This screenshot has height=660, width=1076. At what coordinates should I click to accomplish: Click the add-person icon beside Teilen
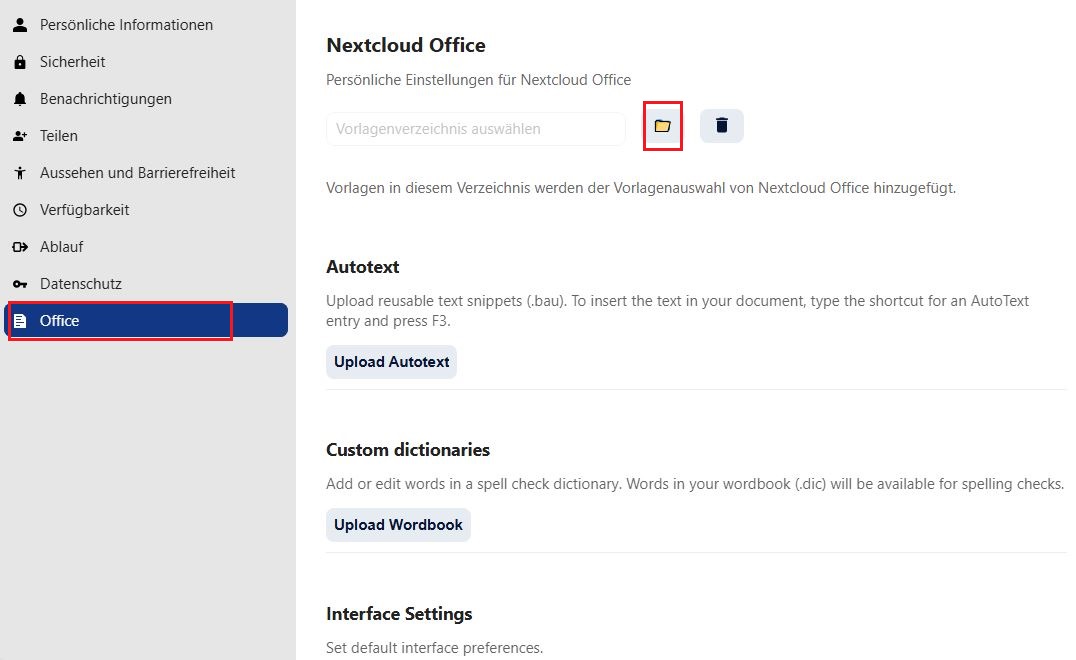[x=19, y=136]
